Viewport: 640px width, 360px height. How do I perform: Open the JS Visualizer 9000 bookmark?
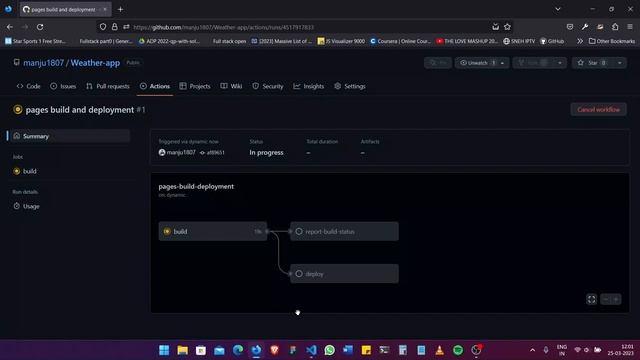pyautogui.click(x=341, y=41)
